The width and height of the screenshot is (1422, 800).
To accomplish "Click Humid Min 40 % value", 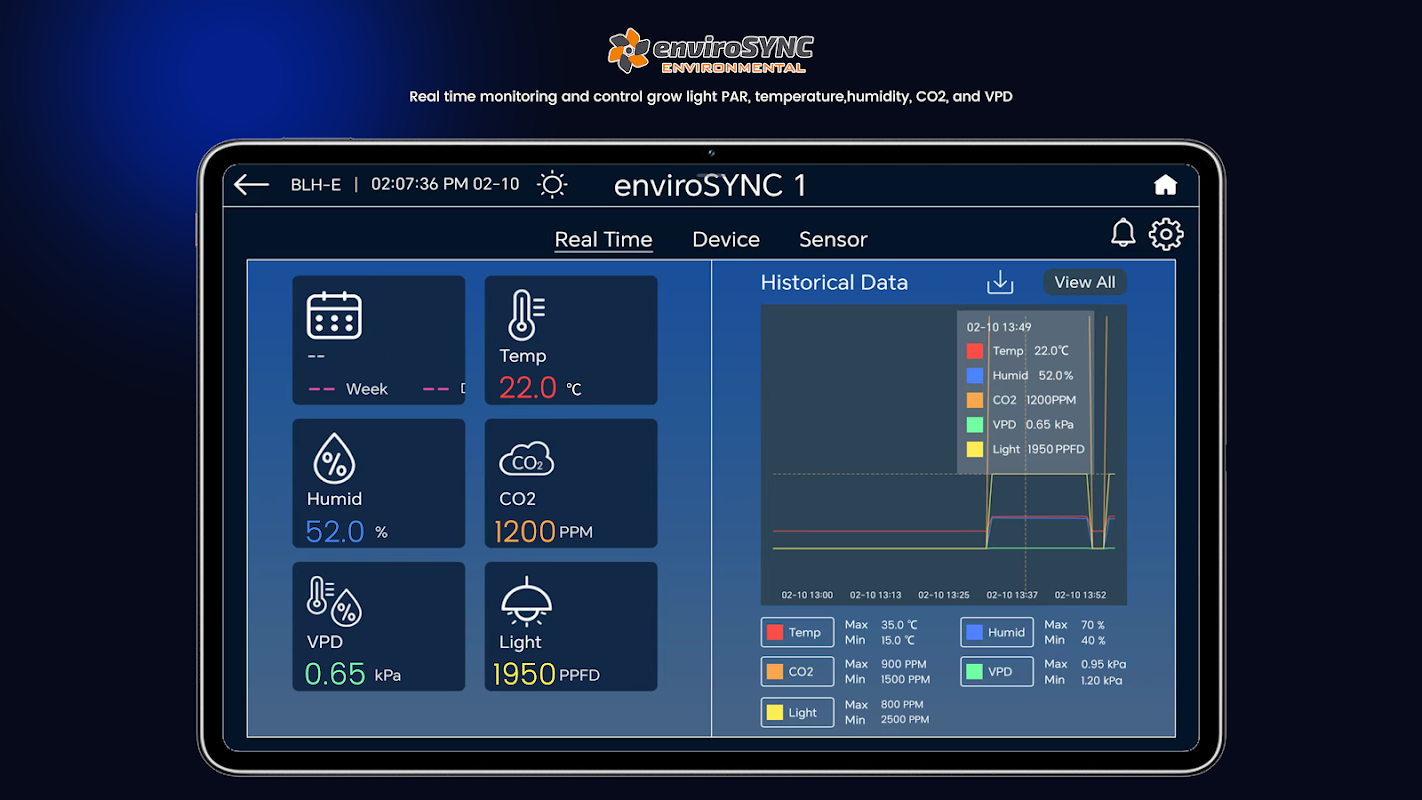I will 1093,640.
